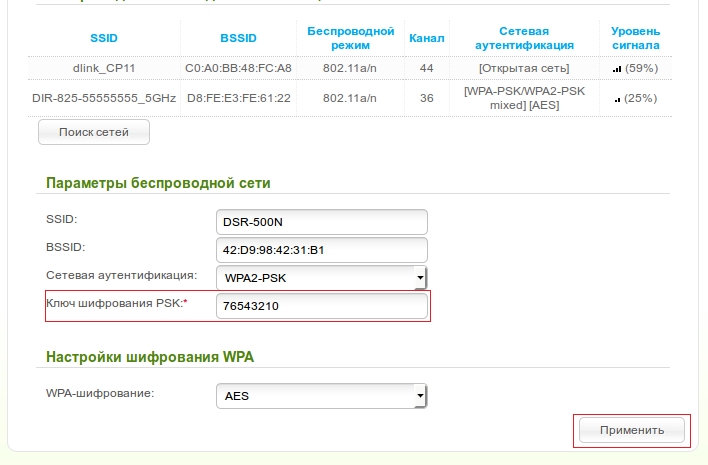Image resolution: width=708 pixels, height=465 pixels.
Task: Click the [Открытая сеть] authentication cell
Action: pyautogui.click(x=524, y=68)
